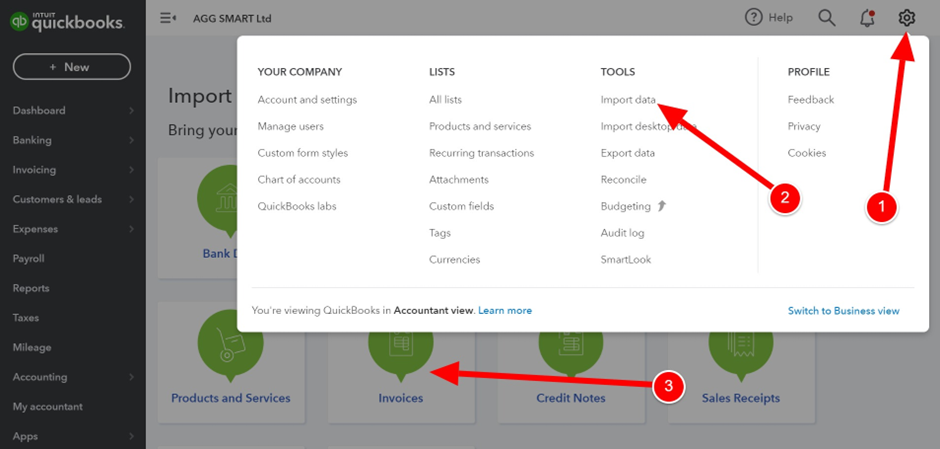940x449 pixels.
Task: Select Account and settings
Action: 307,100
